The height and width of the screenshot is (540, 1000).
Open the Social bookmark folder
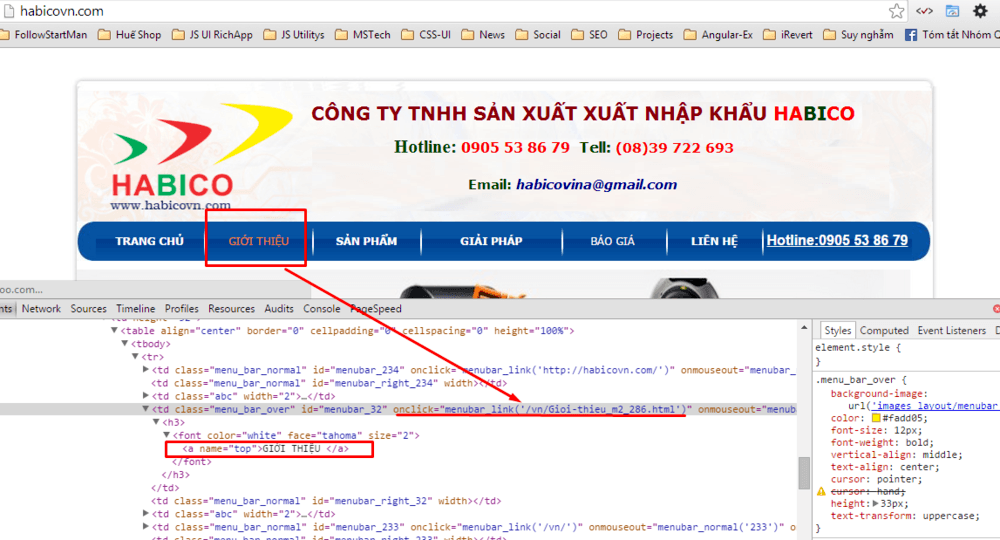[x=538, y=34]
